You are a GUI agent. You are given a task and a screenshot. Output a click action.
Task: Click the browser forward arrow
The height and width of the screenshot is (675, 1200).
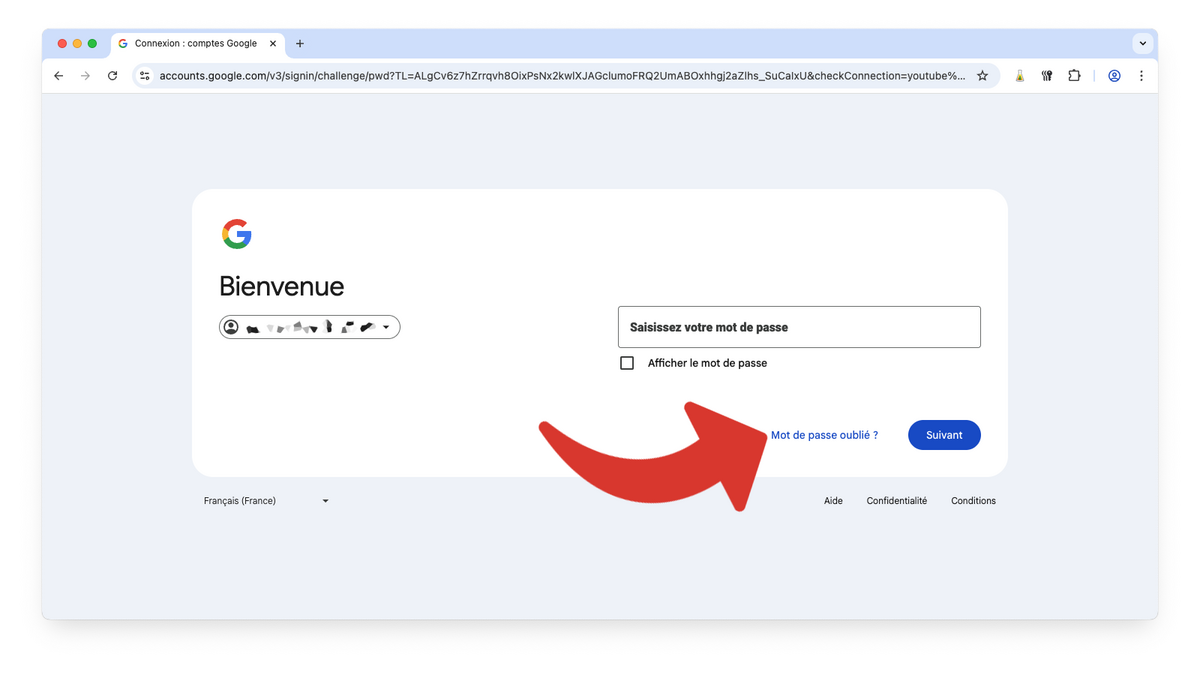[x=85, y=76]
